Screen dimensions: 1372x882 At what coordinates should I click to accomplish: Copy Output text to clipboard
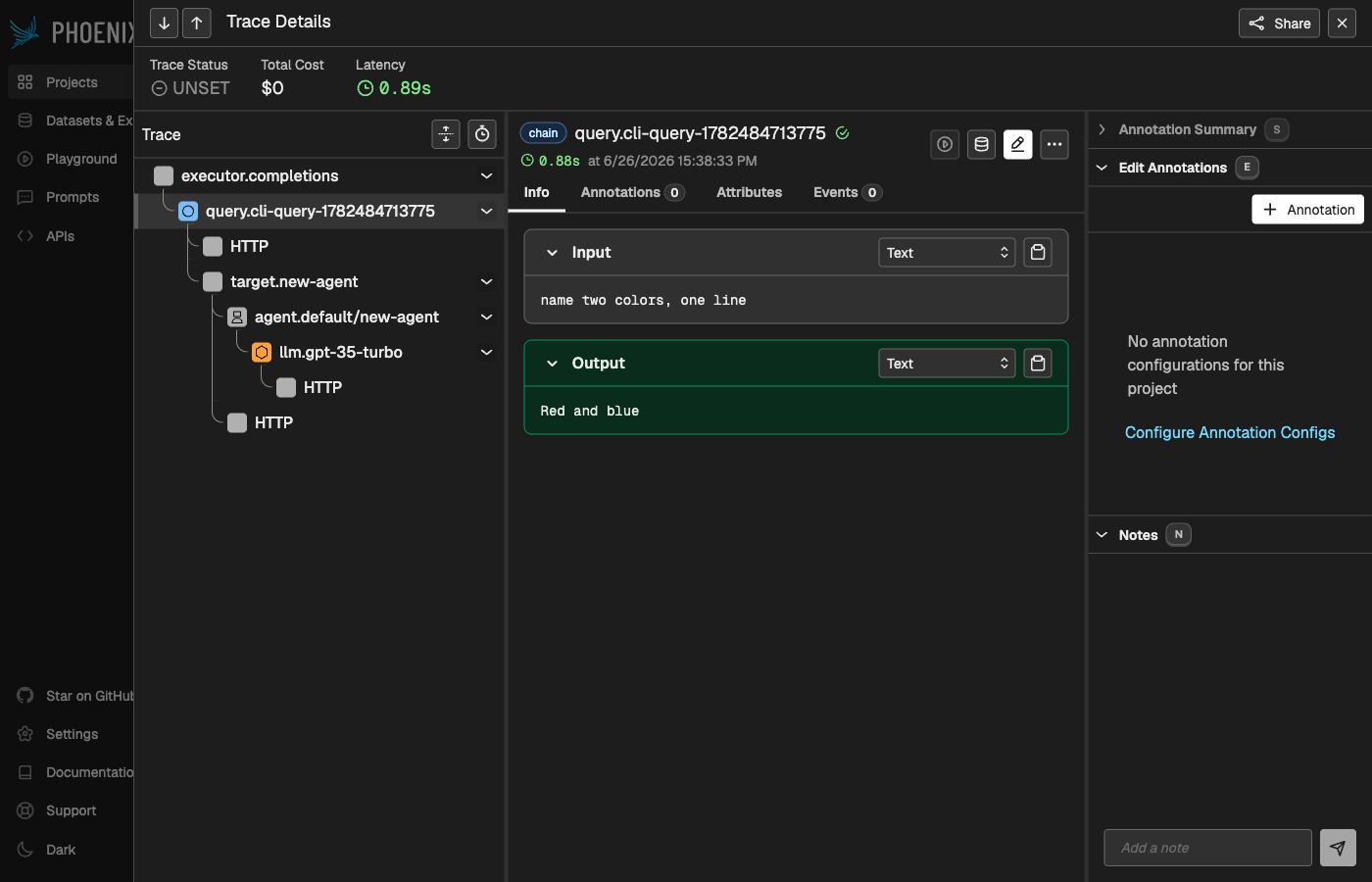1038,364
